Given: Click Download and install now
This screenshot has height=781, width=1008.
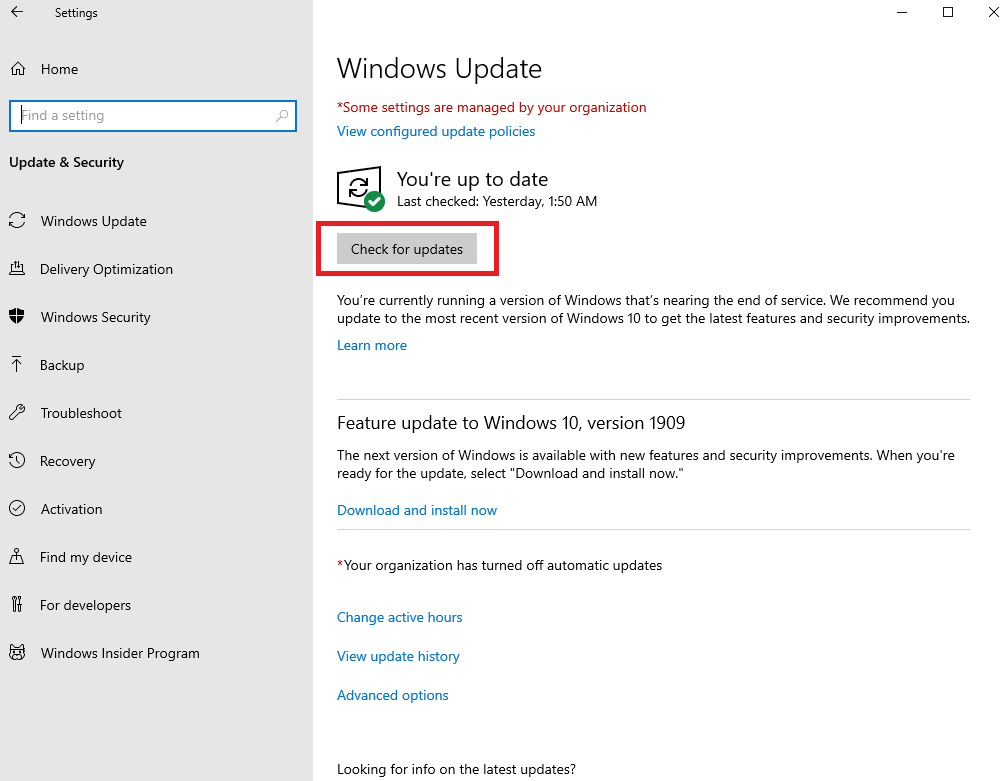Looking at the screenshot, I should 417,510.
